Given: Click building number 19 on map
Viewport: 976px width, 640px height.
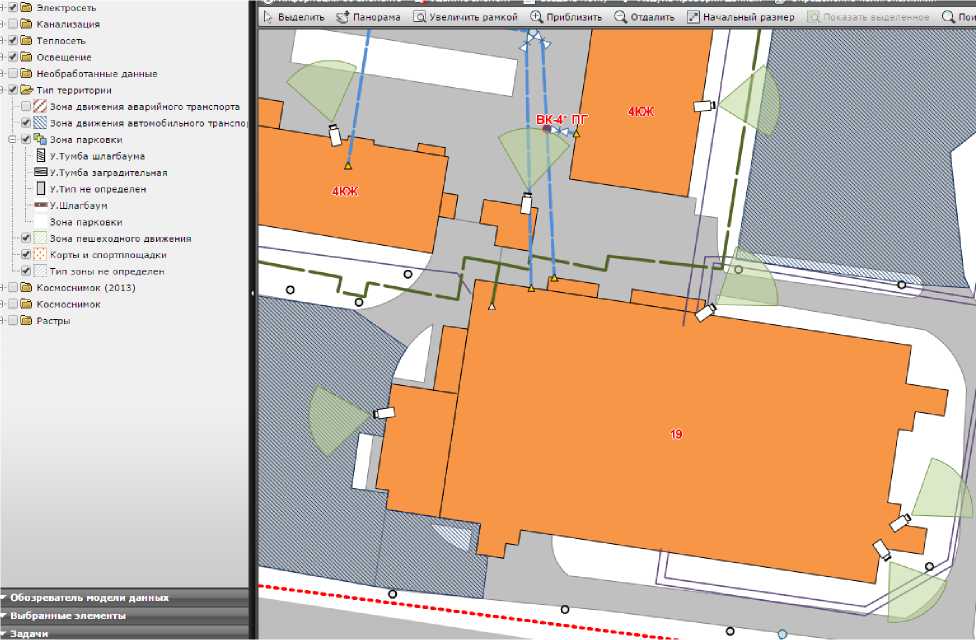Looking at the screenshot, I should 676,434.
